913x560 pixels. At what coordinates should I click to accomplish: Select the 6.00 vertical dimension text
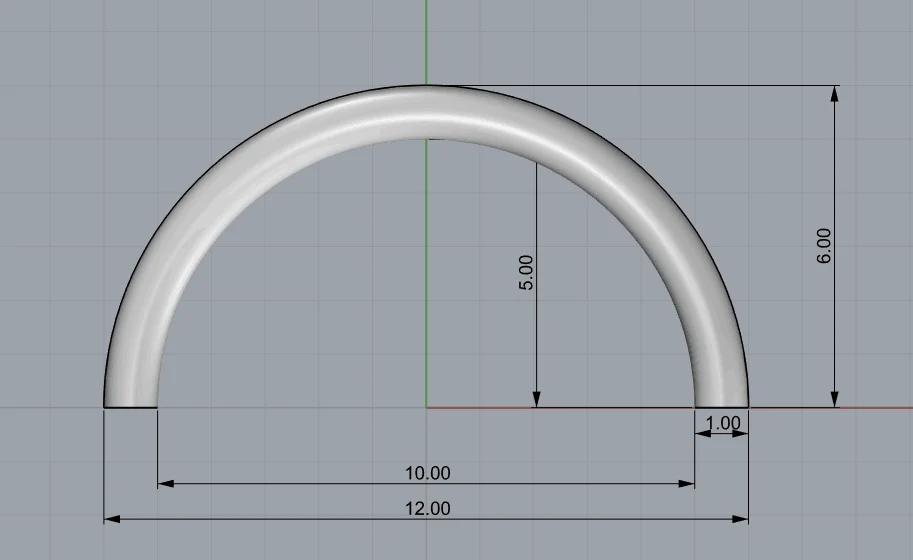click(x=824, y=246)
